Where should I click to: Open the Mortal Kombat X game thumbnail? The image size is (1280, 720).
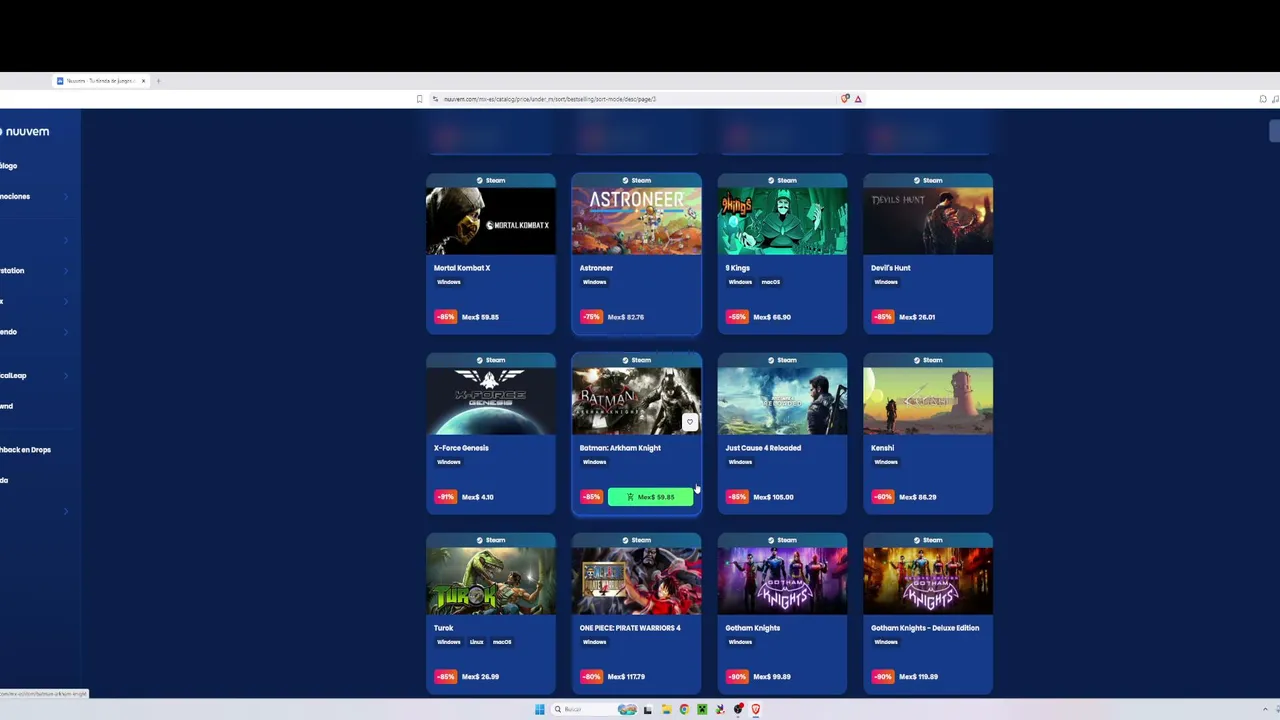coord(491,221)
